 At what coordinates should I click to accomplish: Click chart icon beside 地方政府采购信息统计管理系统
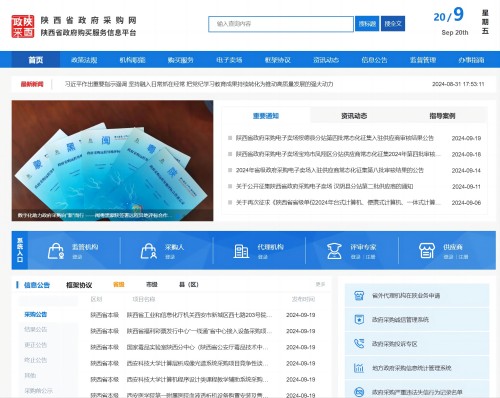click(359, 368)
